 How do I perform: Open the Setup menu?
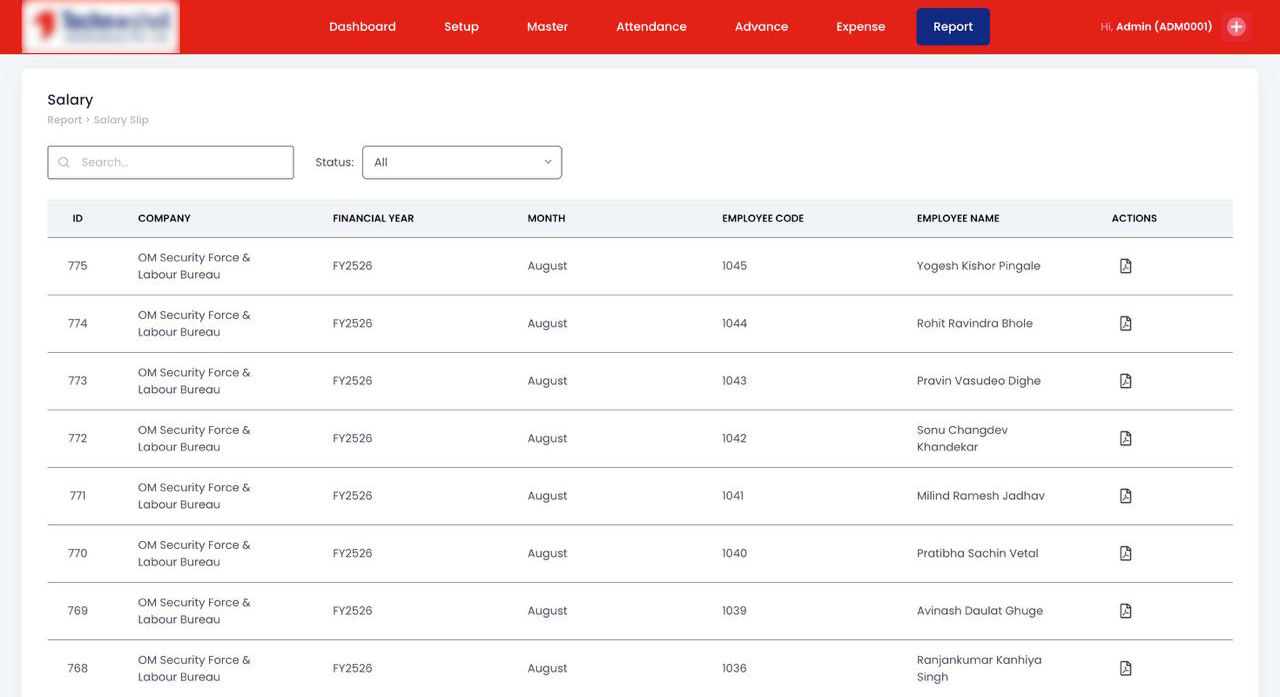(461, 27)
